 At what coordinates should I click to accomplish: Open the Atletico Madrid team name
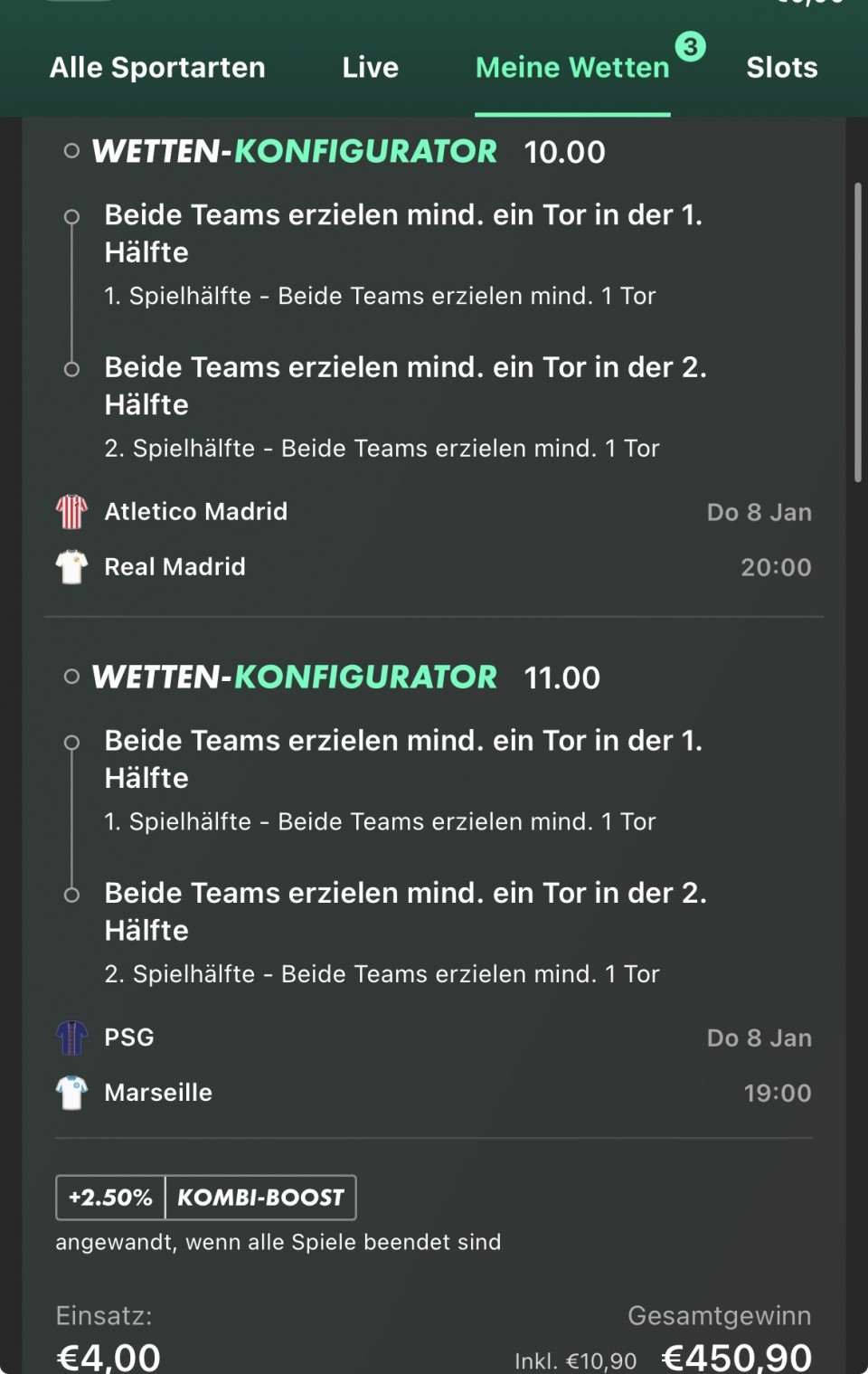(195, 512)
